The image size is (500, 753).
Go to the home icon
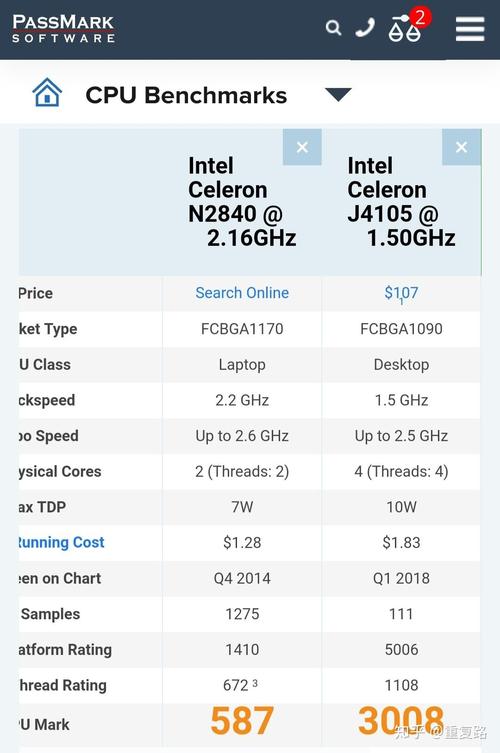click(47, 92)
